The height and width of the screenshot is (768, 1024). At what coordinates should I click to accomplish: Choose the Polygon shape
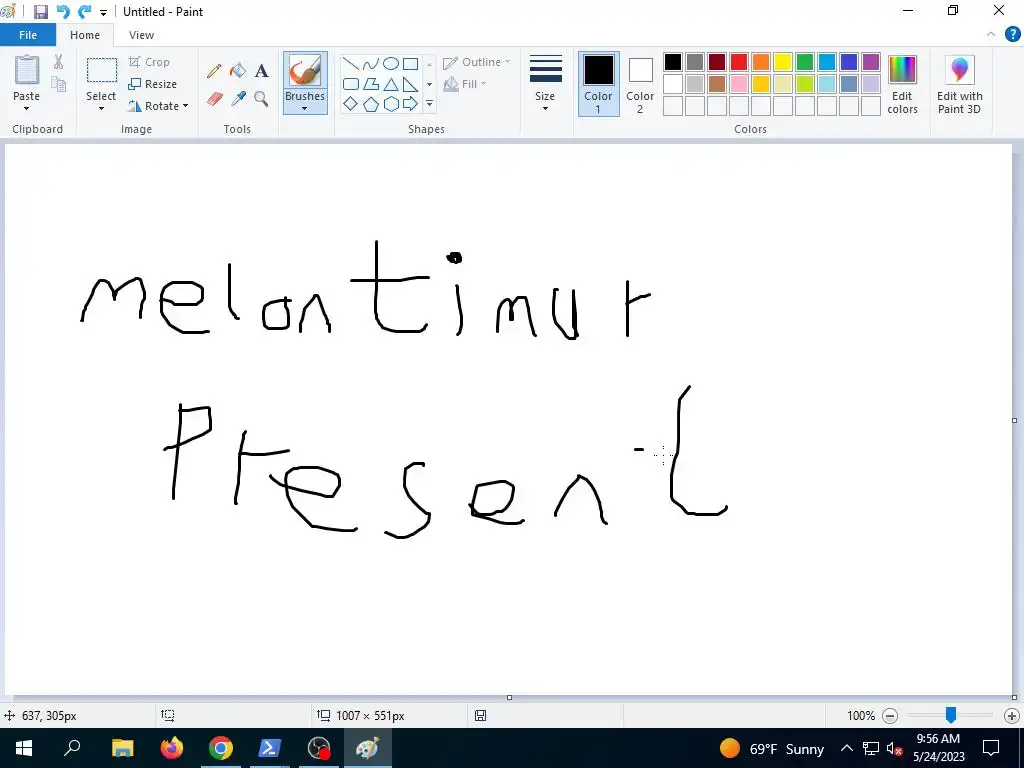coord(370,84)
